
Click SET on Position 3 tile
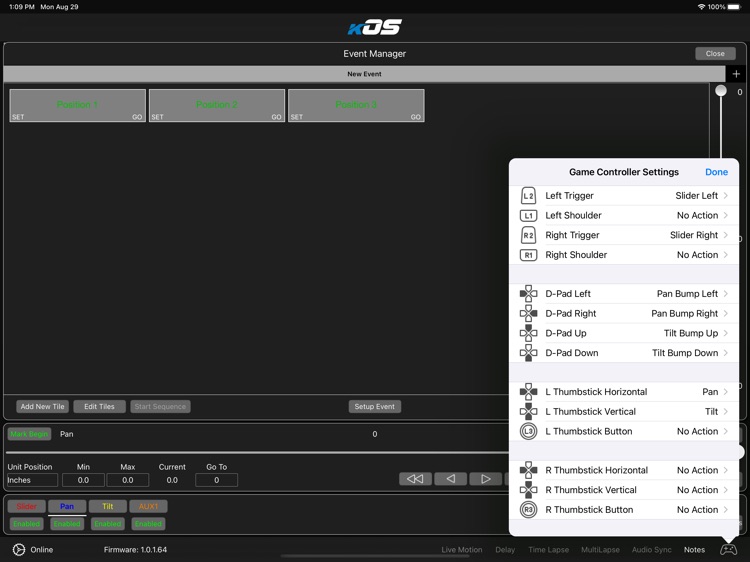coord(297,117)
